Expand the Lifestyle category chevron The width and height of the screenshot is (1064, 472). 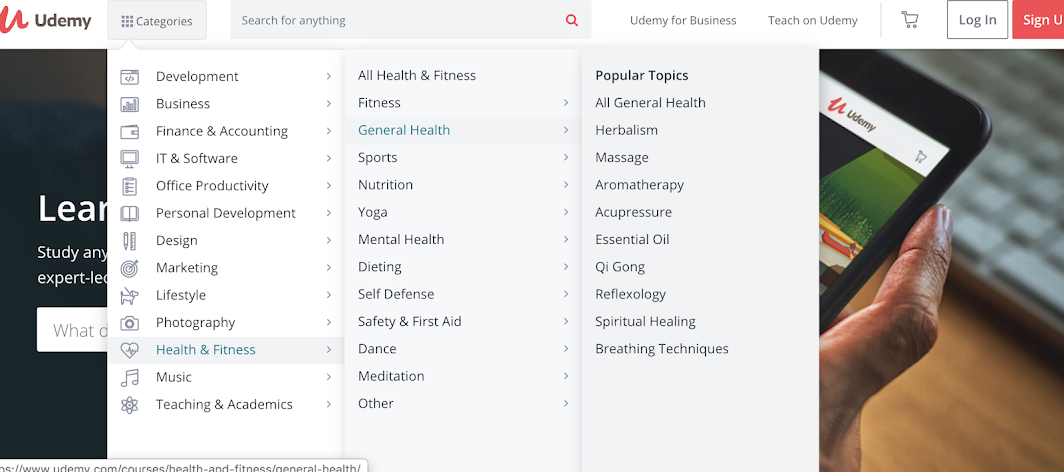point(328,294)
